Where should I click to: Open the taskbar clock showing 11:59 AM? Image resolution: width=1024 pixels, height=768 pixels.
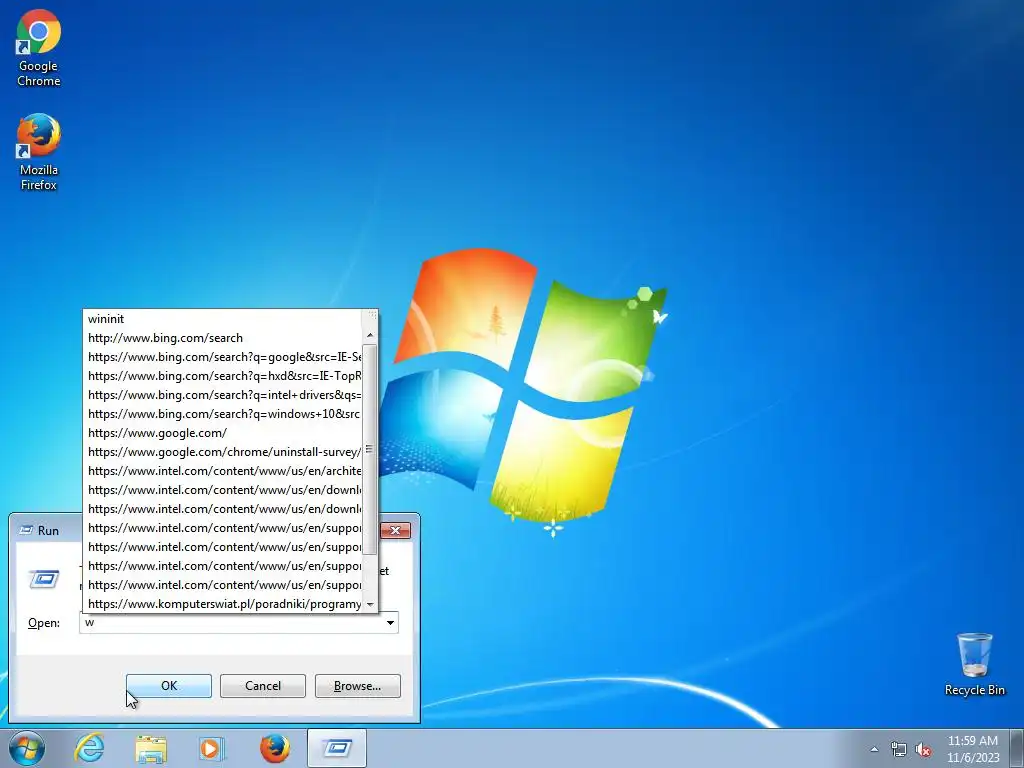tap(973, 749)
